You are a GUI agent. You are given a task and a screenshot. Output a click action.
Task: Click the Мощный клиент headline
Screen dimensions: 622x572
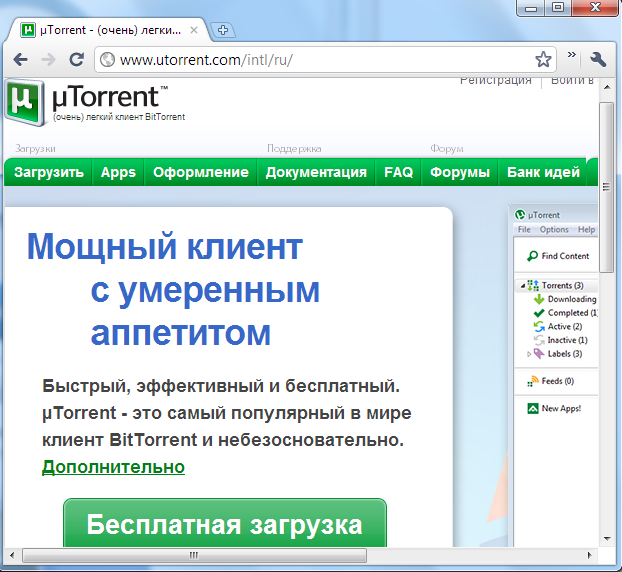point(165,247)
